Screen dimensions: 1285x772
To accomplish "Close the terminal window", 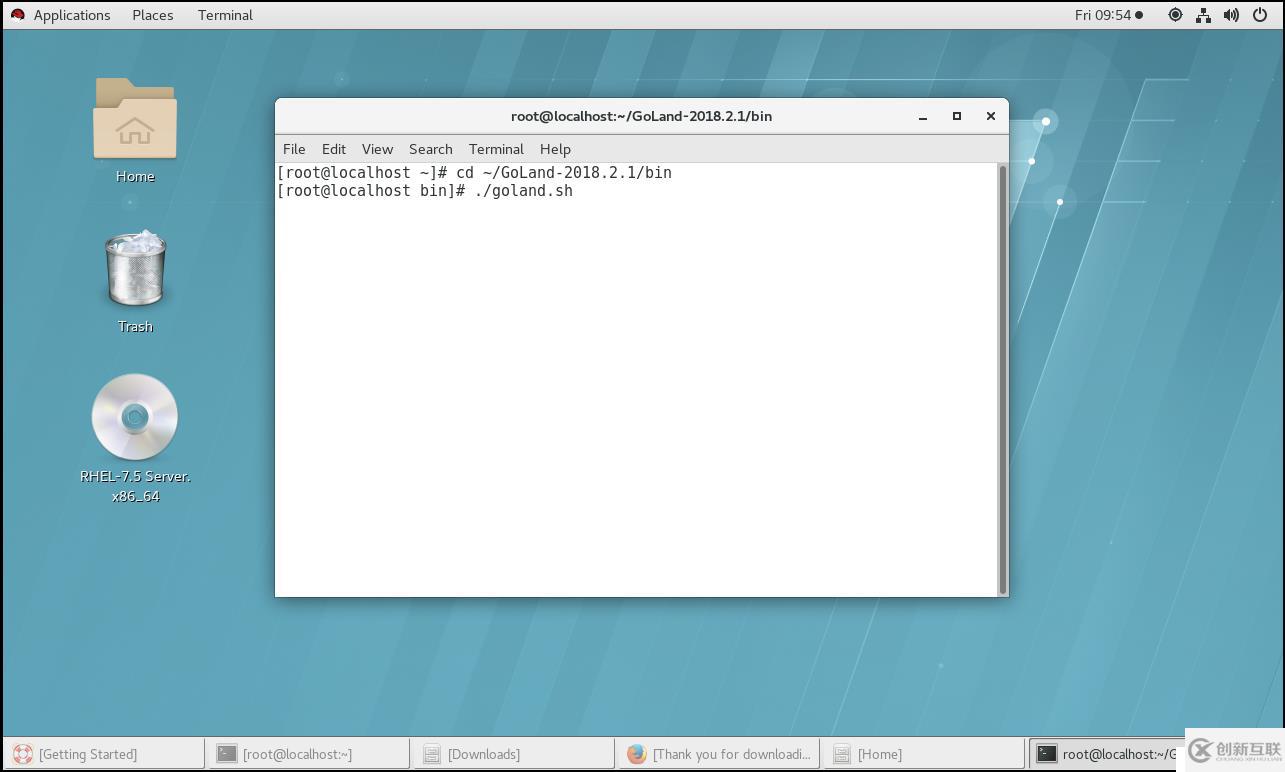I will pyautogui.click(x=991, y=116).
